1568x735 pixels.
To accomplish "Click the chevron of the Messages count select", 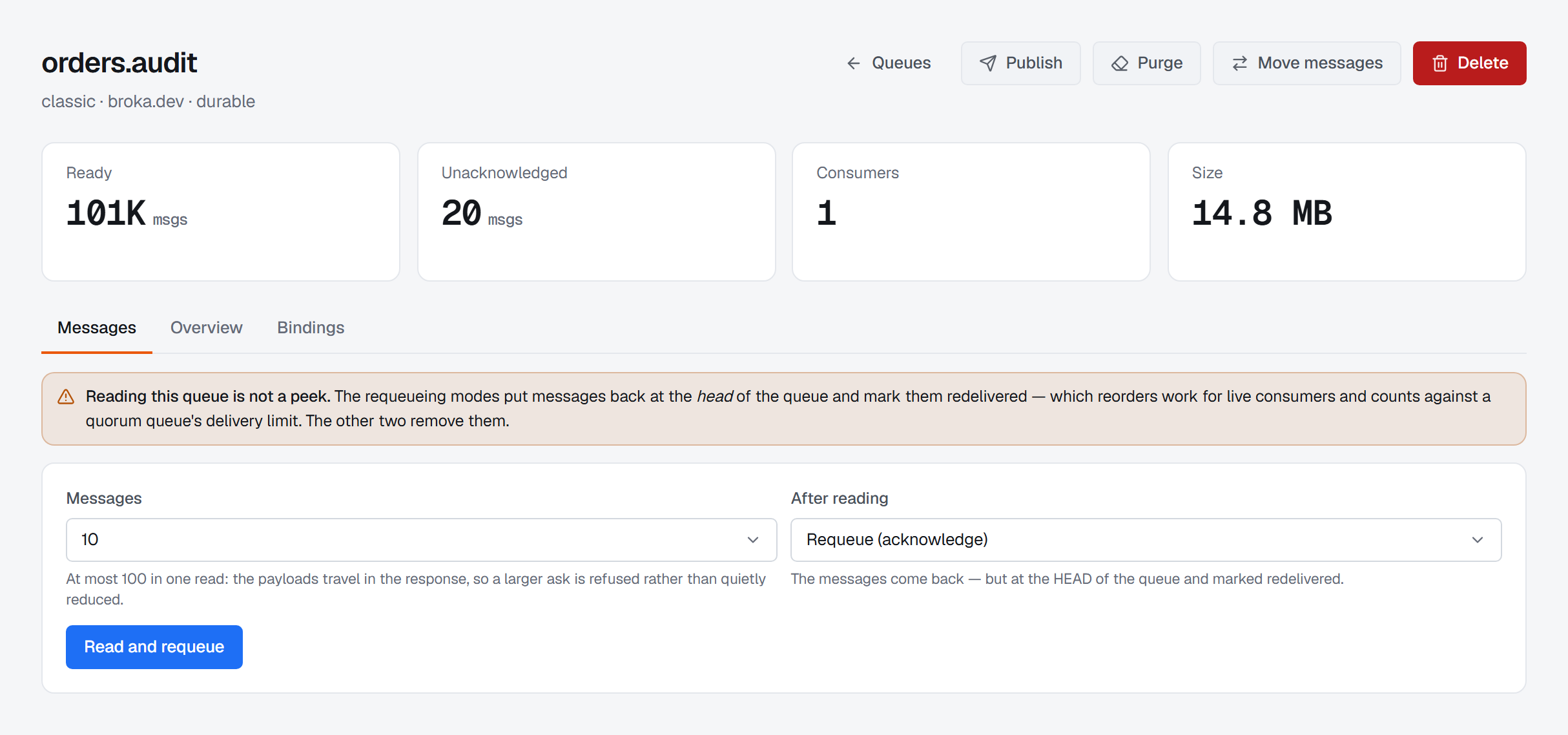I will pyautogui.click(x=752, y=540).
